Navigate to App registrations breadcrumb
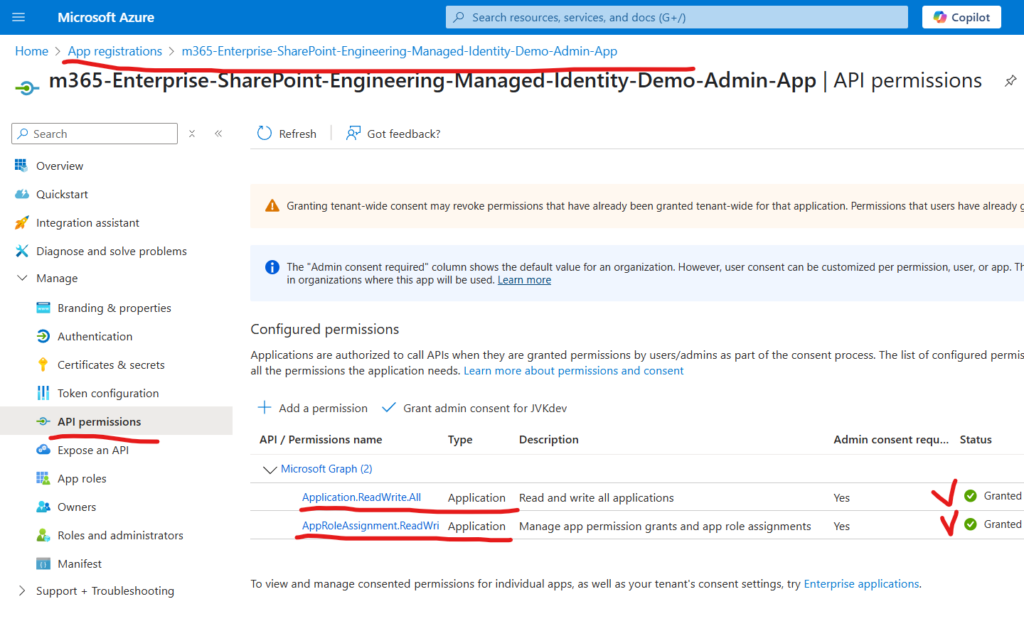This screenshot has height=626, width=1024. [115, 51]
